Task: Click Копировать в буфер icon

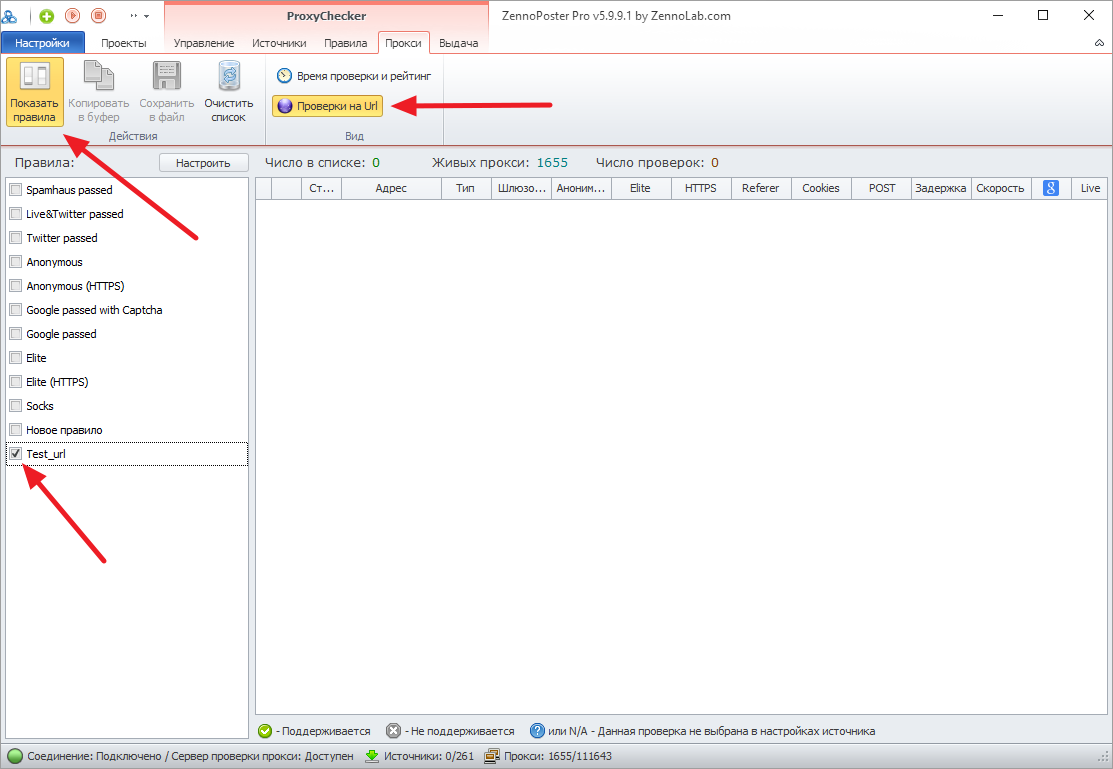Action: click(99, 76)
